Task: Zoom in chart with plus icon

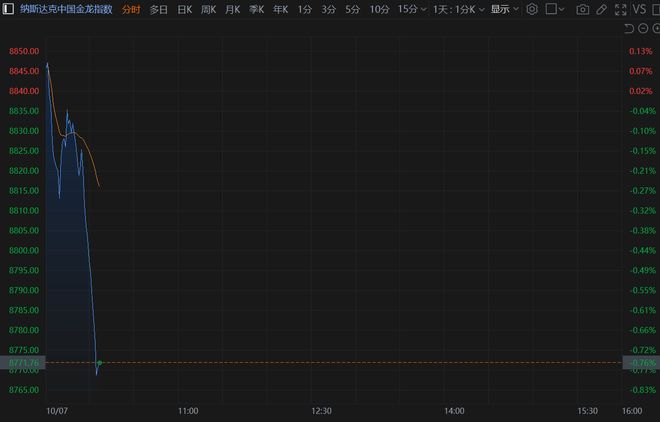Action: tap(657, 28)
